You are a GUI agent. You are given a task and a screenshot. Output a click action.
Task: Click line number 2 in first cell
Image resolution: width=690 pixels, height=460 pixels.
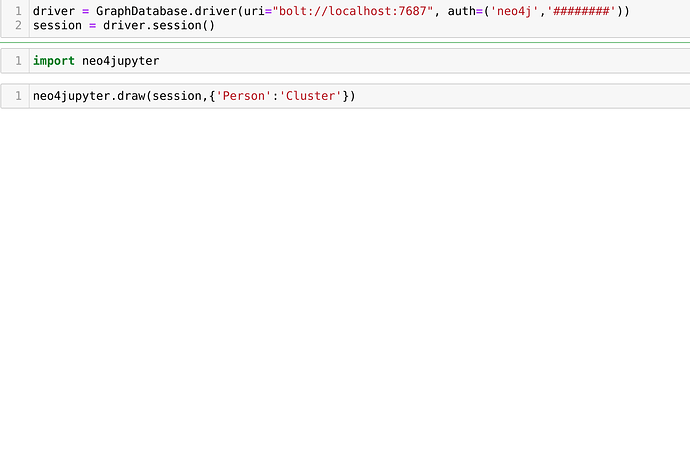[x=18, y=26]
